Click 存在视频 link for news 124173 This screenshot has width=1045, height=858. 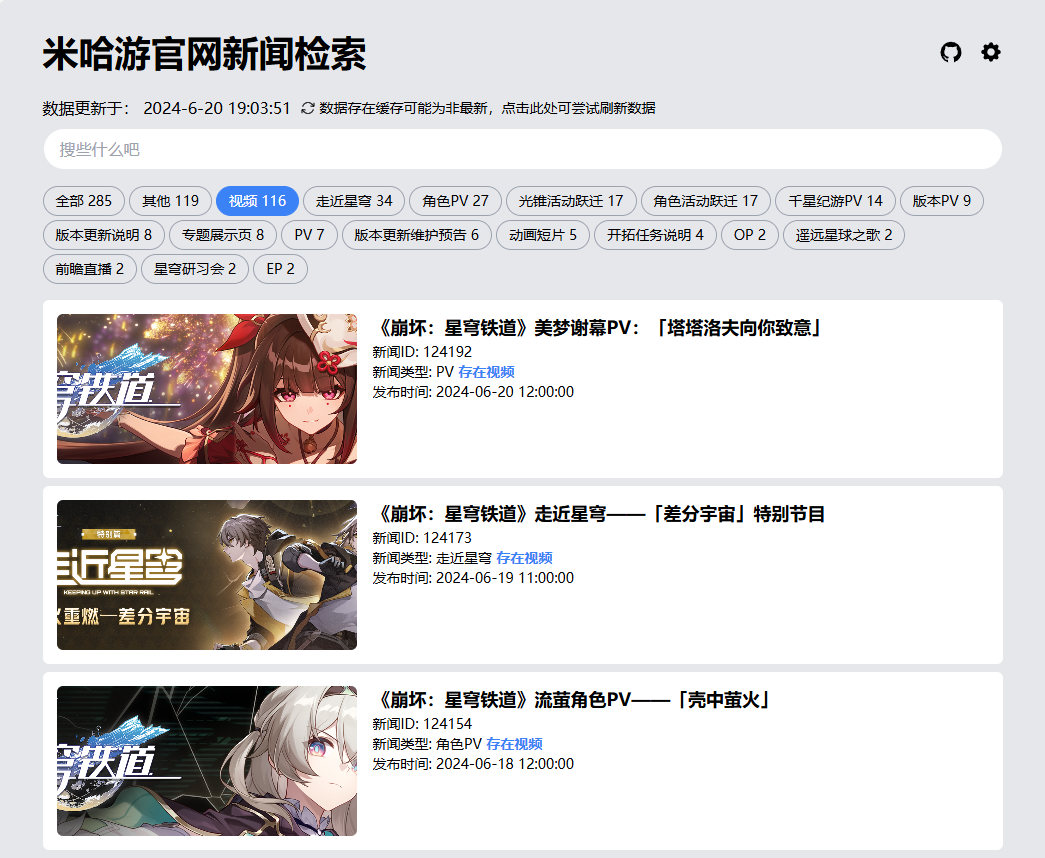pyautogui.click(x=524, y=558)
